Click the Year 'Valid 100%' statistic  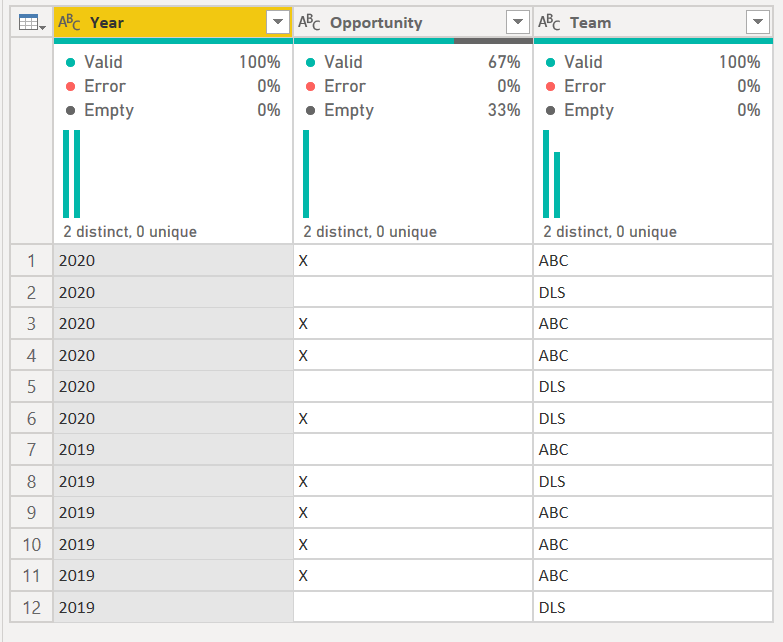pos(173,62)
